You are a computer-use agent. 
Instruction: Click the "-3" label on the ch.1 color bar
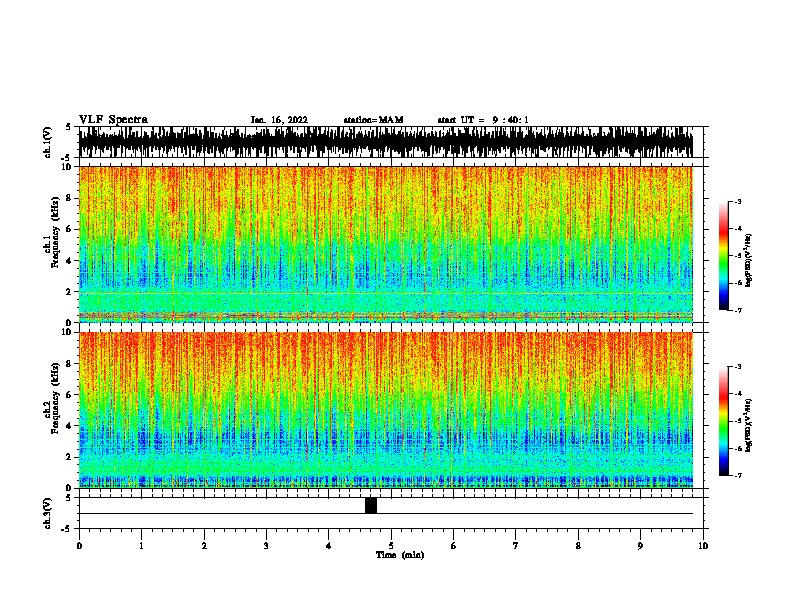click(x=738, y=201)
